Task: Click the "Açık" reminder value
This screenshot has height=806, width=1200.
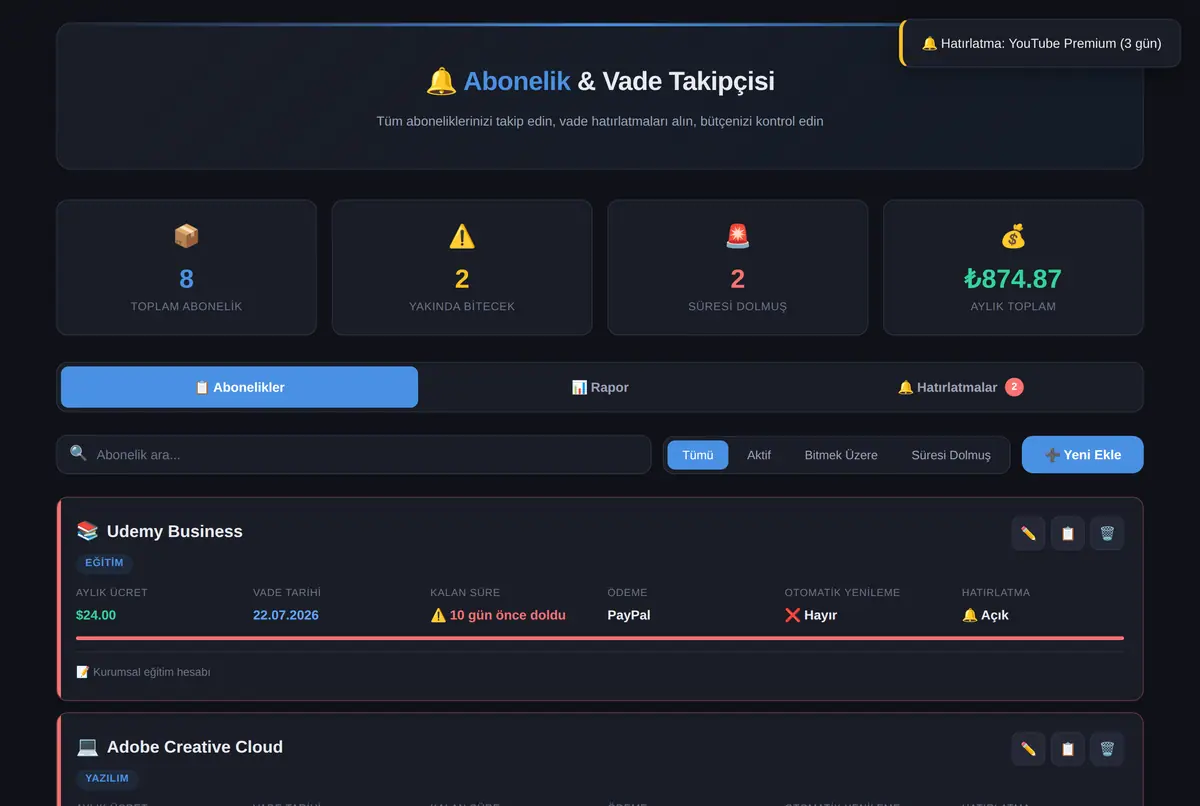Action: [985, 615]
